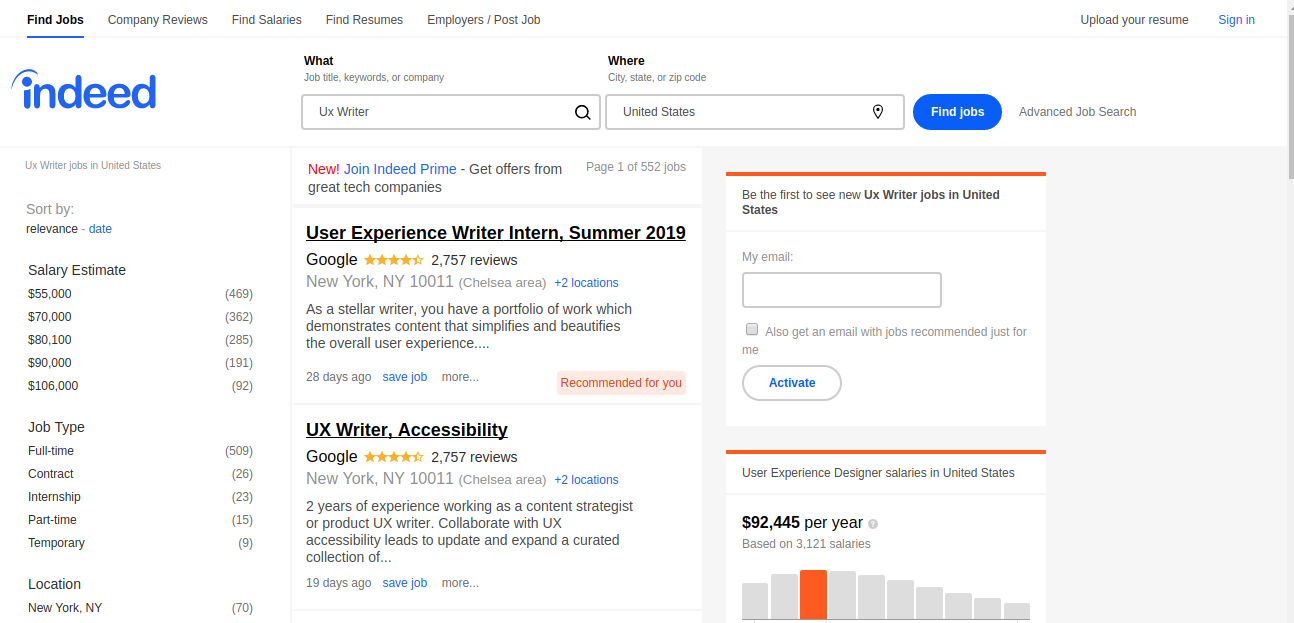Click more... on Writer Intern listing
This screenshot has width=1294, height=623.
pyautogui.click(x=460, y=377)
